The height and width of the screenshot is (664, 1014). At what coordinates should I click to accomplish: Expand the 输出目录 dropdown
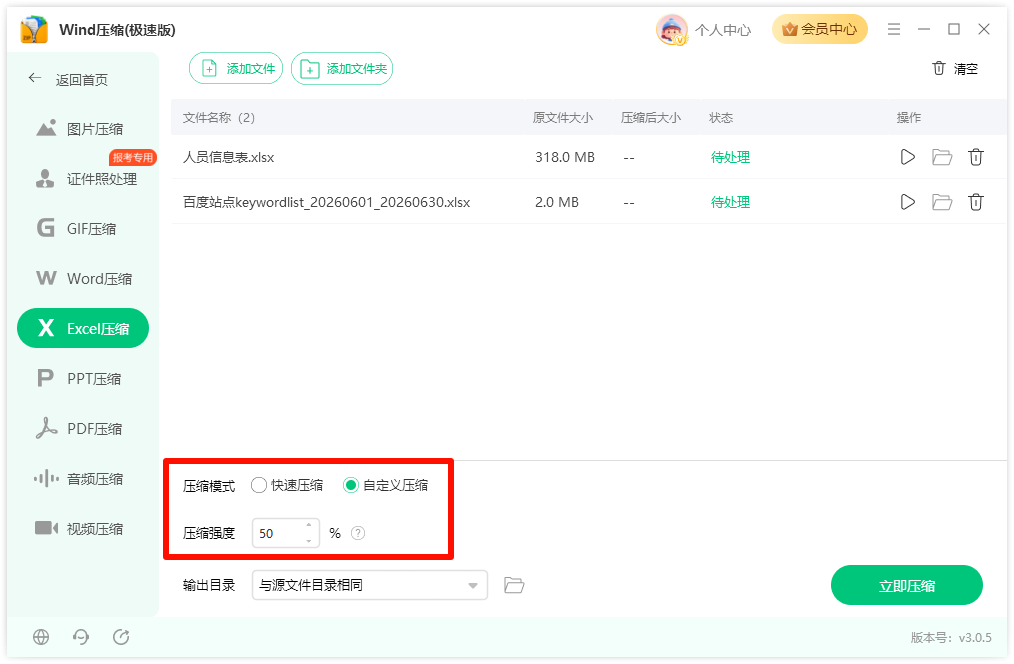(x=369, y=585)
